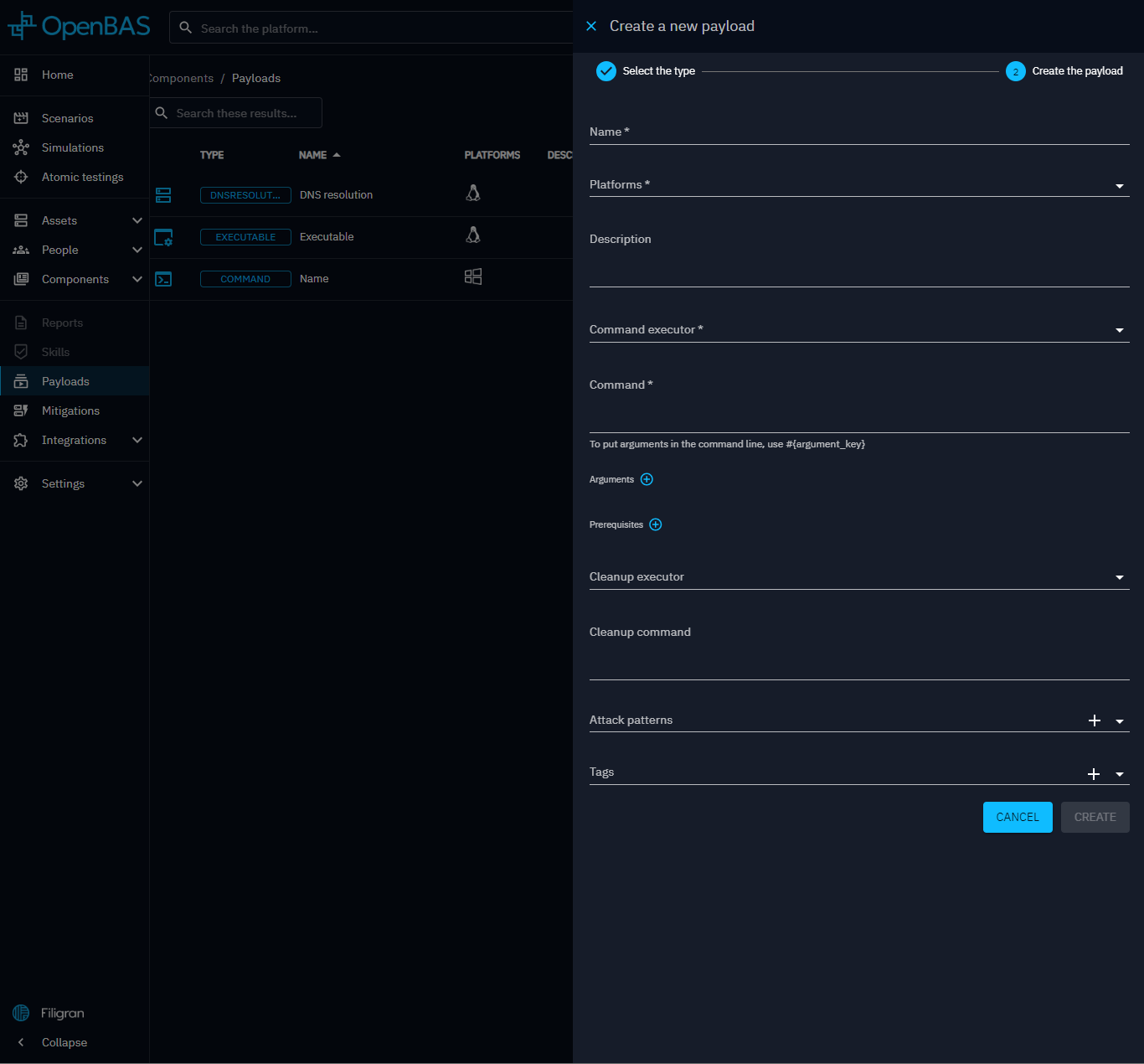Click the Simulations sidebar icon
Viewport: 1144px width, 1064px height.
click(21, 147)
